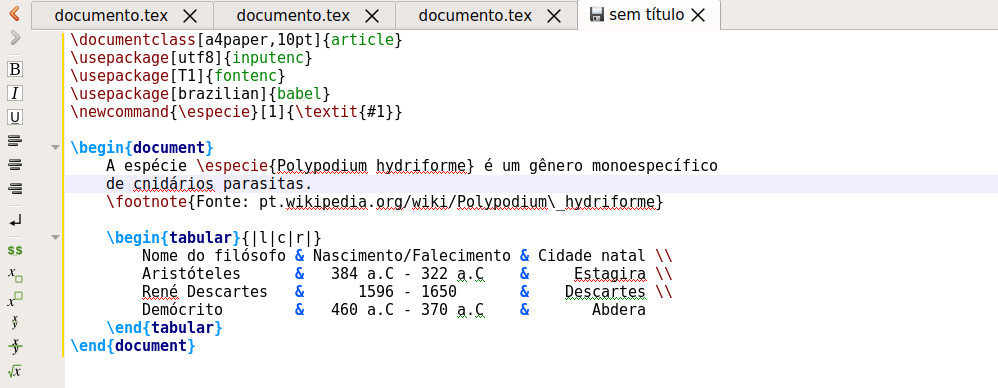This screenshot has width=998, height=388.
Task: Click the orange left chevron in the toolbar
Action: [15, 12]
